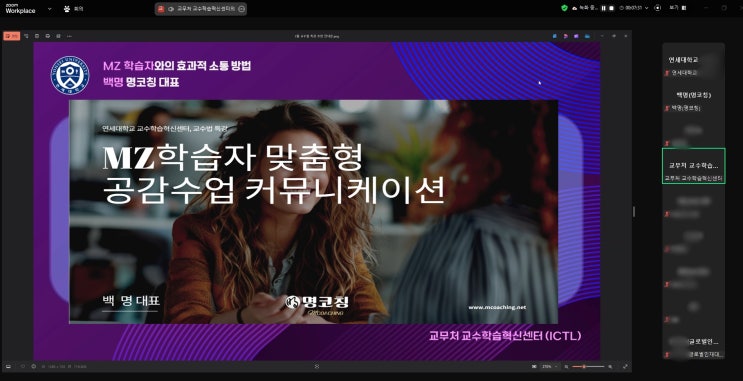Screen dimensions: 743x381
Task: Click the delete icon in photo viewer toolbar
Action: point(37,36)
